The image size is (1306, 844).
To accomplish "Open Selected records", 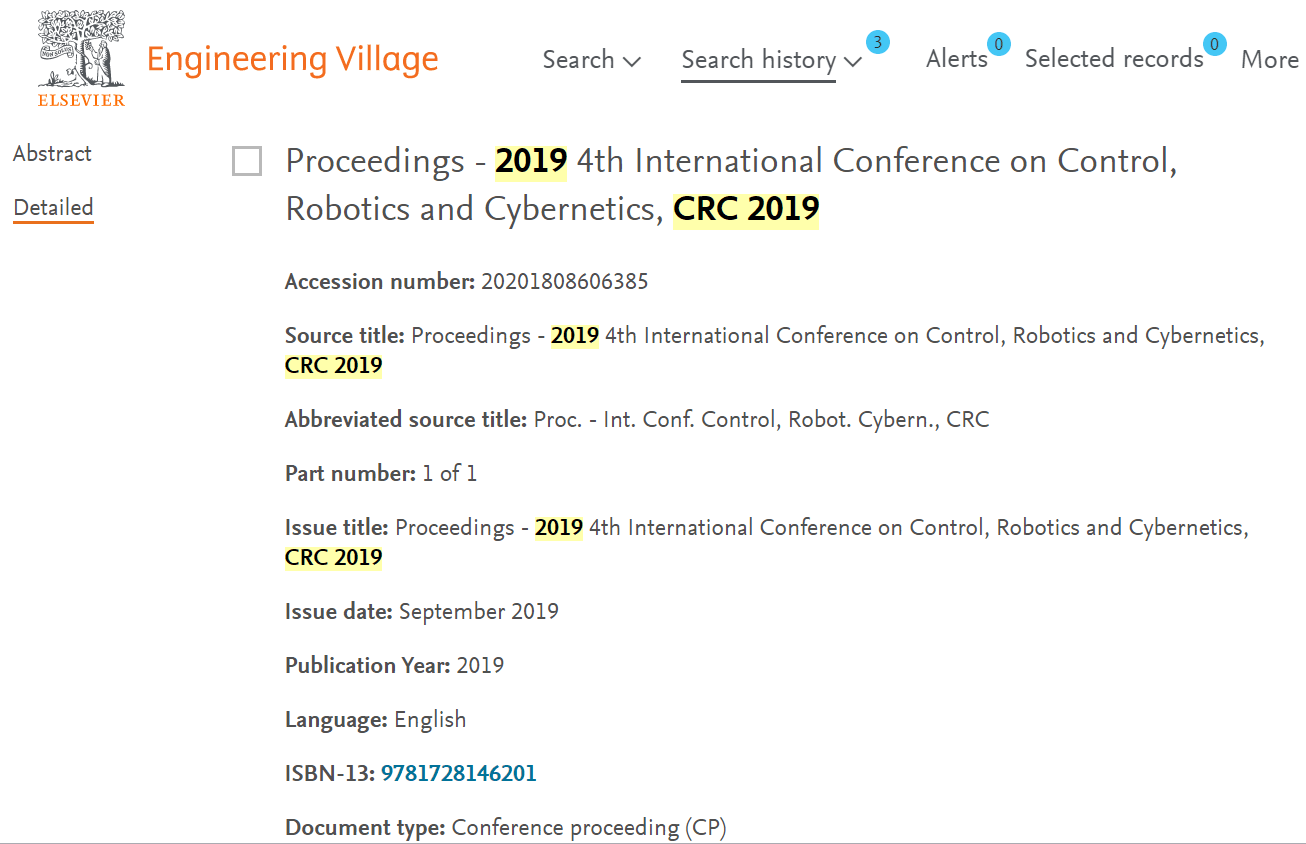I will pos(1114,59).
